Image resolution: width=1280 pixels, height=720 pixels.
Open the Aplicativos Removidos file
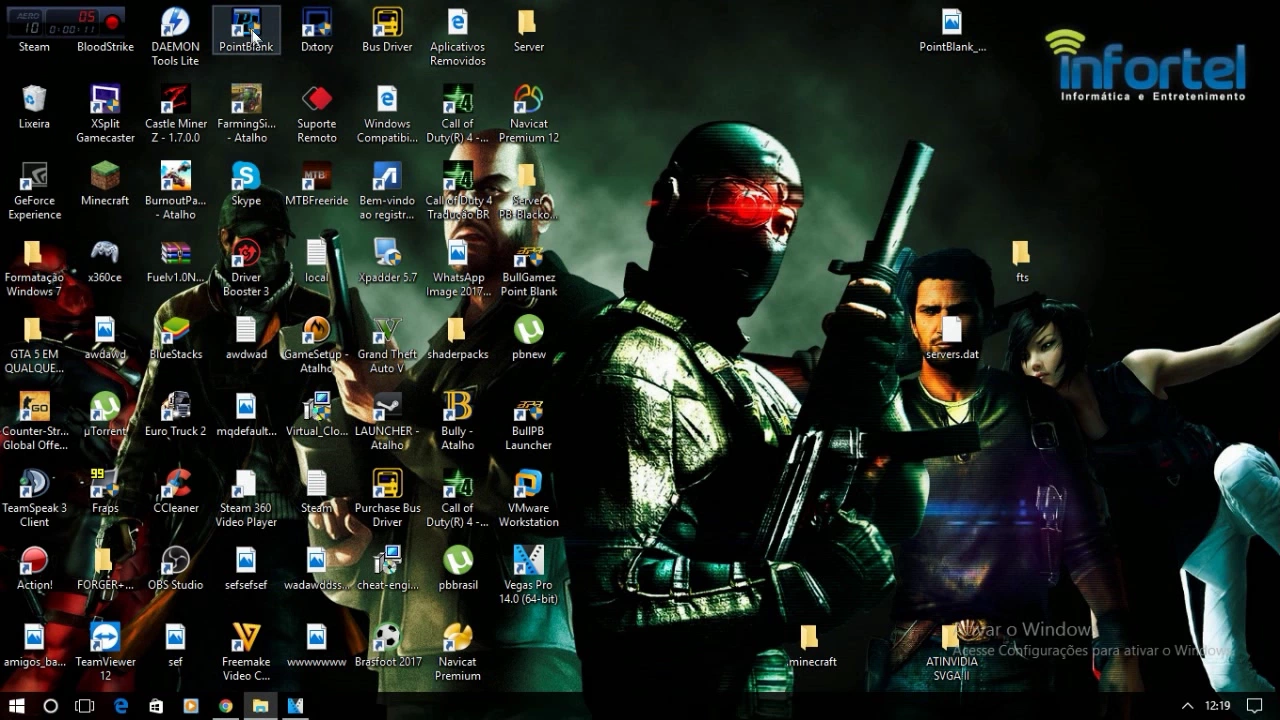[458, 37]
